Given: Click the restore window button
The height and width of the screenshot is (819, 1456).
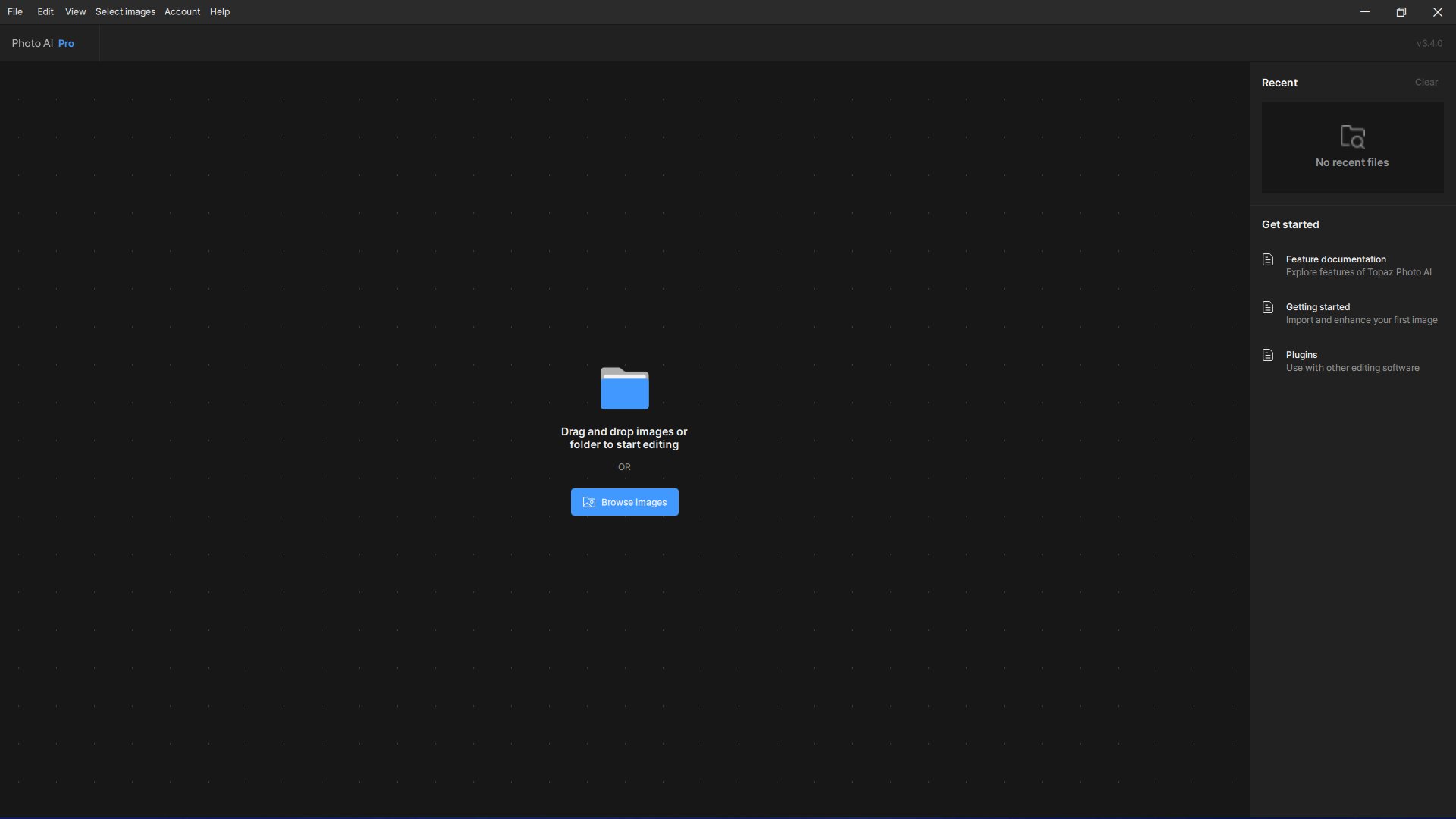Looking at the screenshot, I should (x=1401, y=12).
